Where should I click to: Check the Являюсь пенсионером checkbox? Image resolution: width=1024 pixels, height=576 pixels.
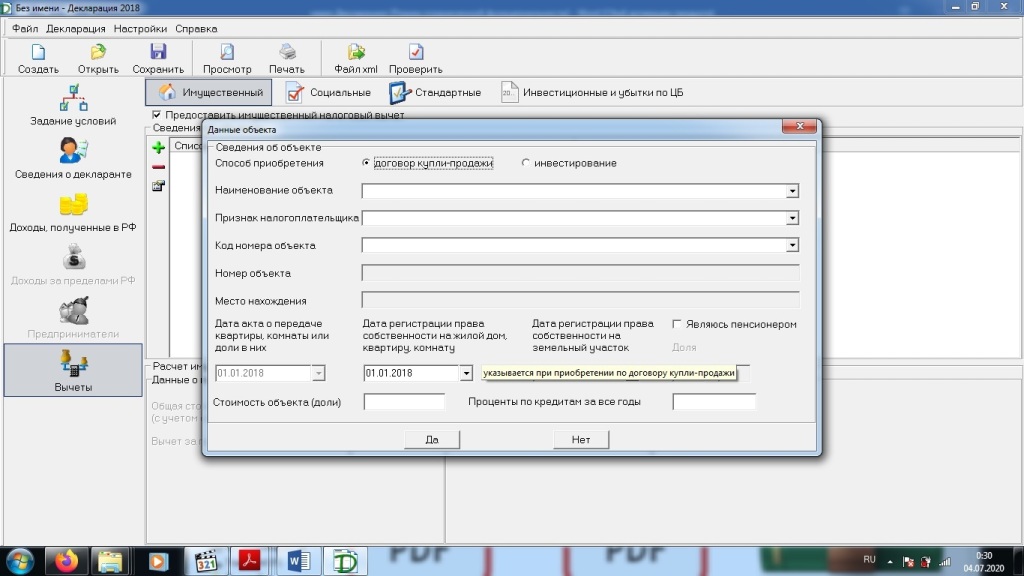click(677, 324)
